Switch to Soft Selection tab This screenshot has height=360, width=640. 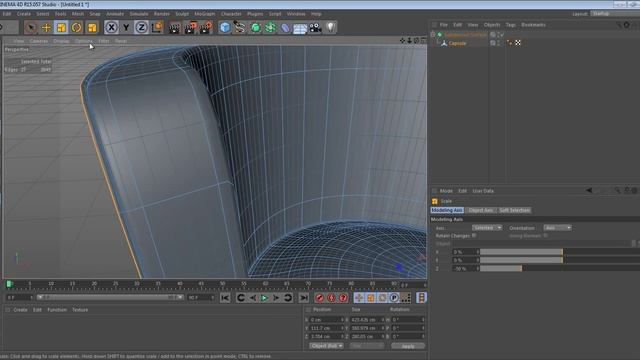coord(514,210)
